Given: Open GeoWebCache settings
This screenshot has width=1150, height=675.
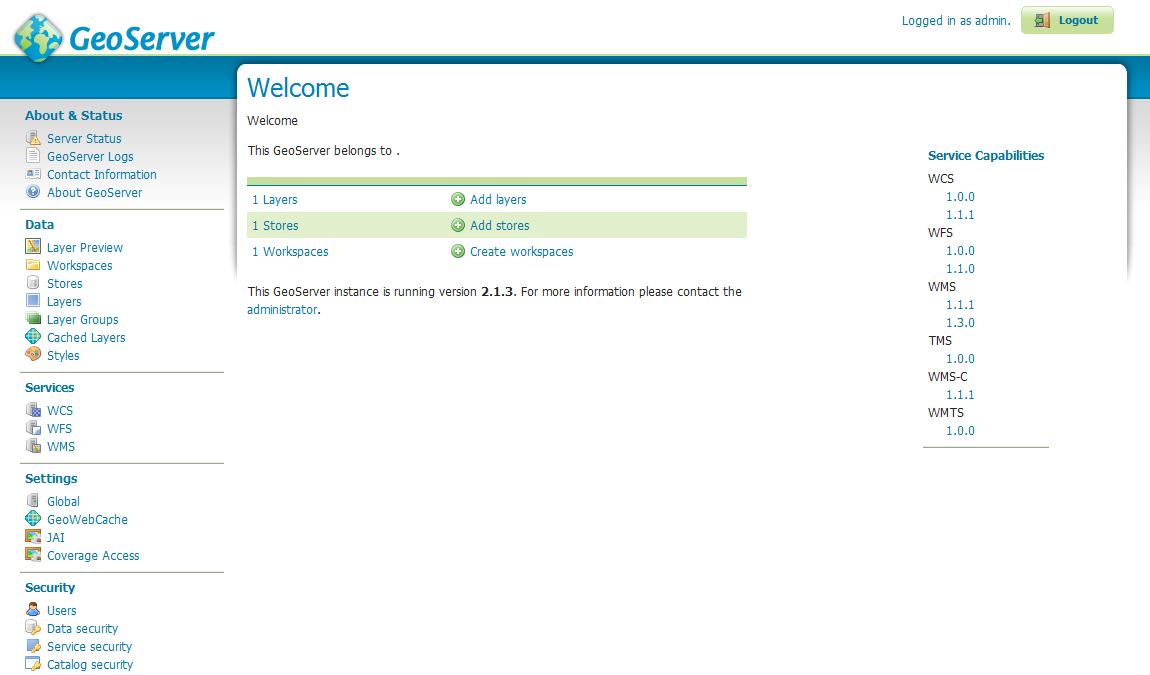Looking at the screenshot, I should coord(87,519).
